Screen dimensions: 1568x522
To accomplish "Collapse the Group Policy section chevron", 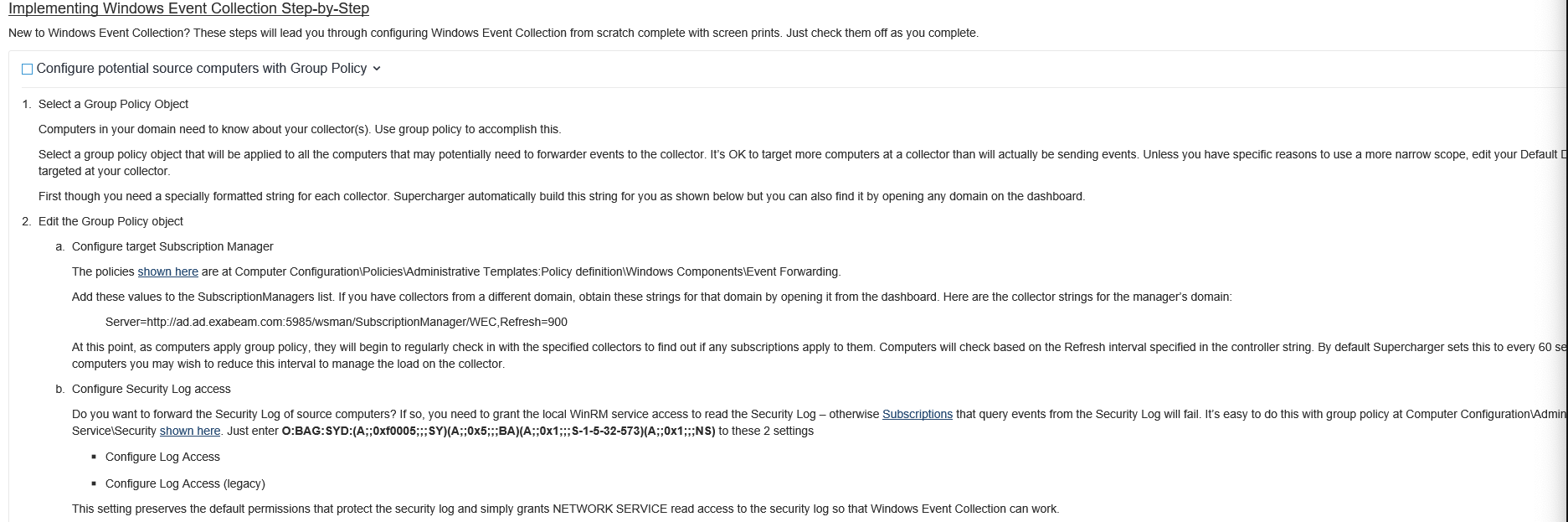I will pyautogui.click(x=377, y=69).
